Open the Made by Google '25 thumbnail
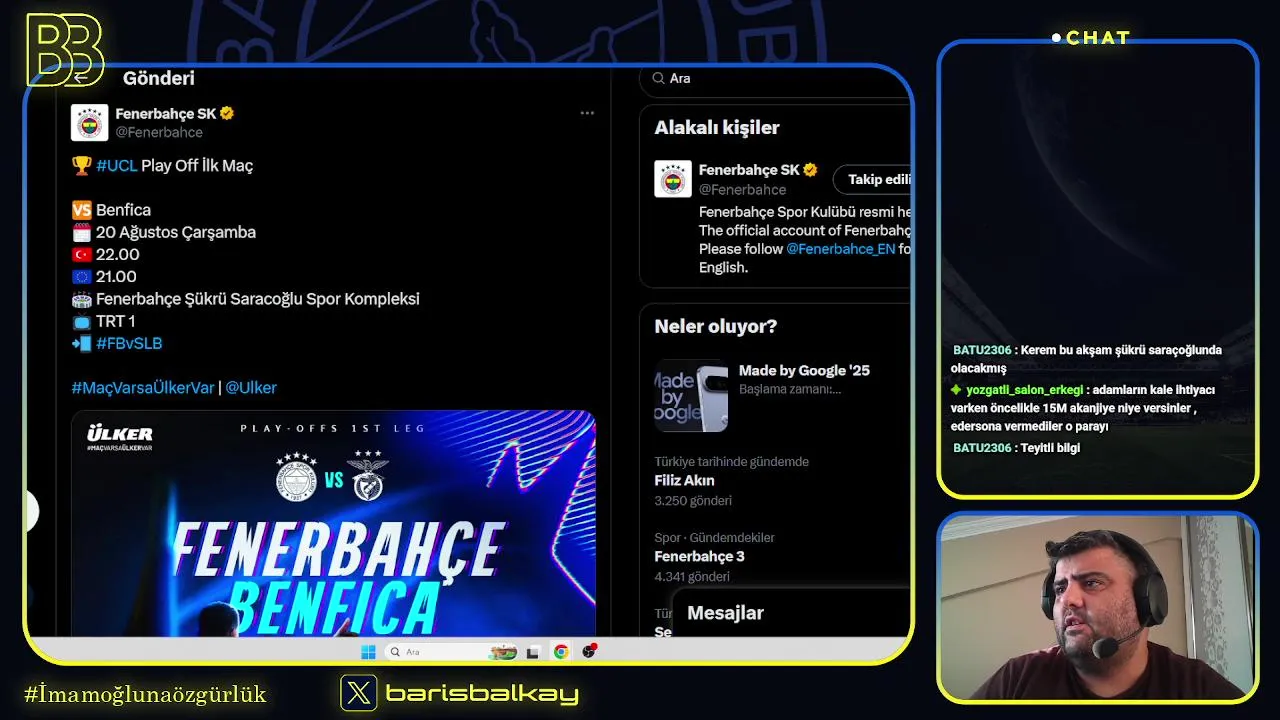1280x720 pixels. point(691,396)
